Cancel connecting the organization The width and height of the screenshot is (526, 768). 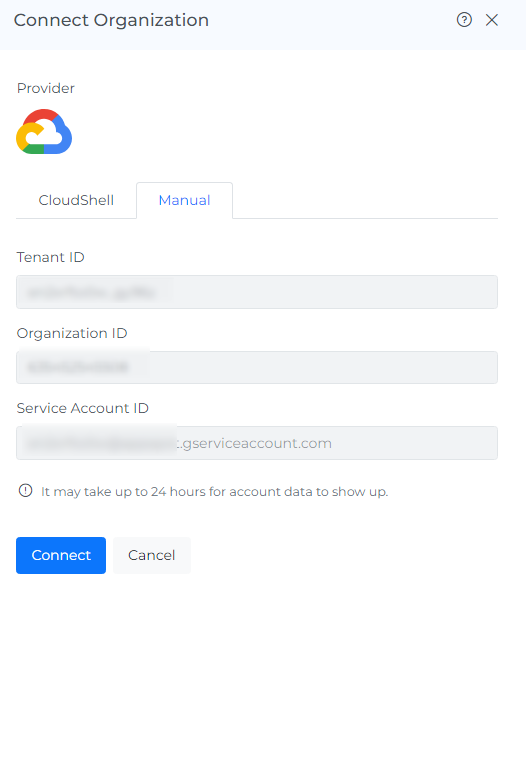[152, 555]
